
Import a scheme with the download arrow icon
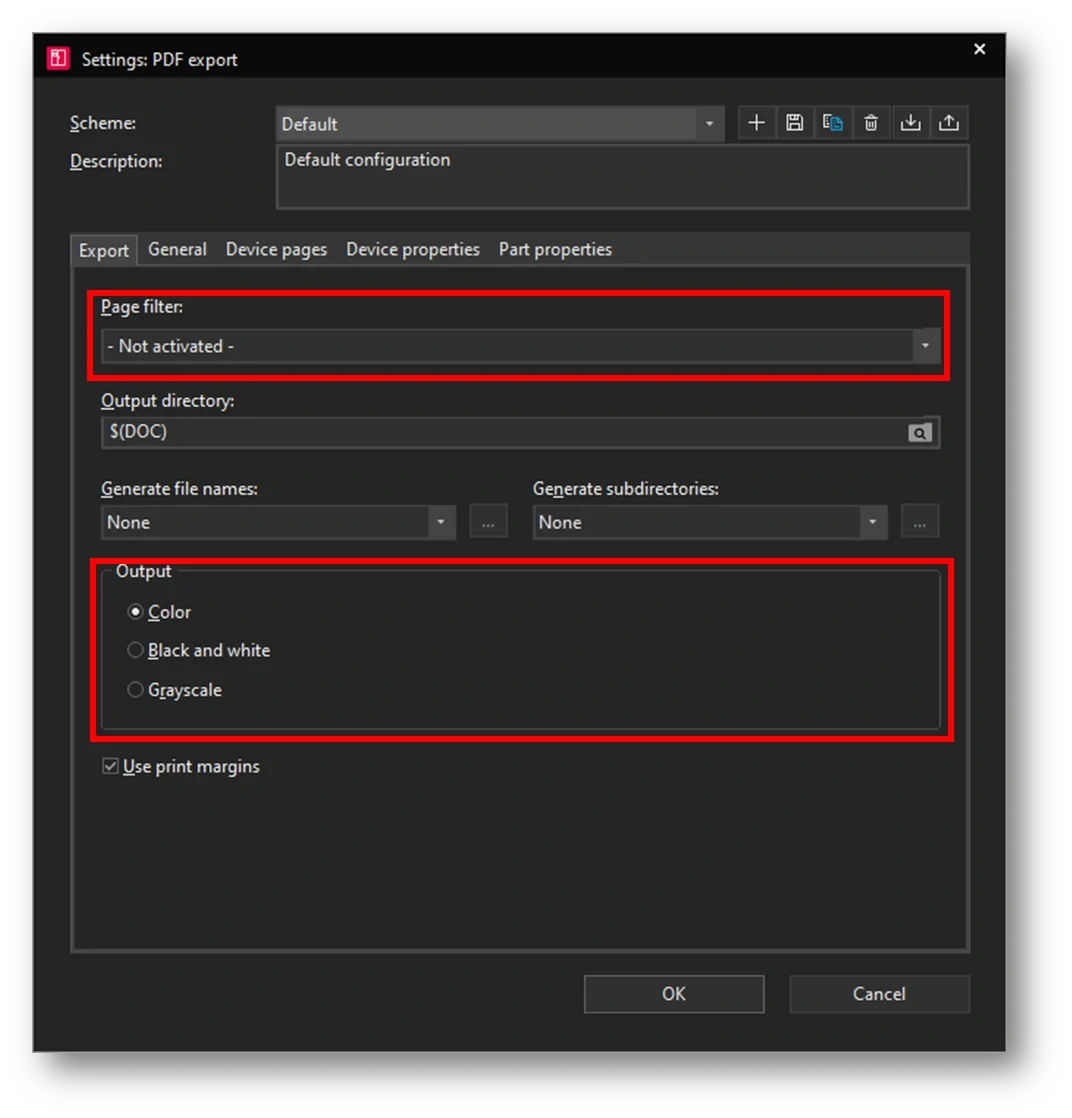pos(910,123)
